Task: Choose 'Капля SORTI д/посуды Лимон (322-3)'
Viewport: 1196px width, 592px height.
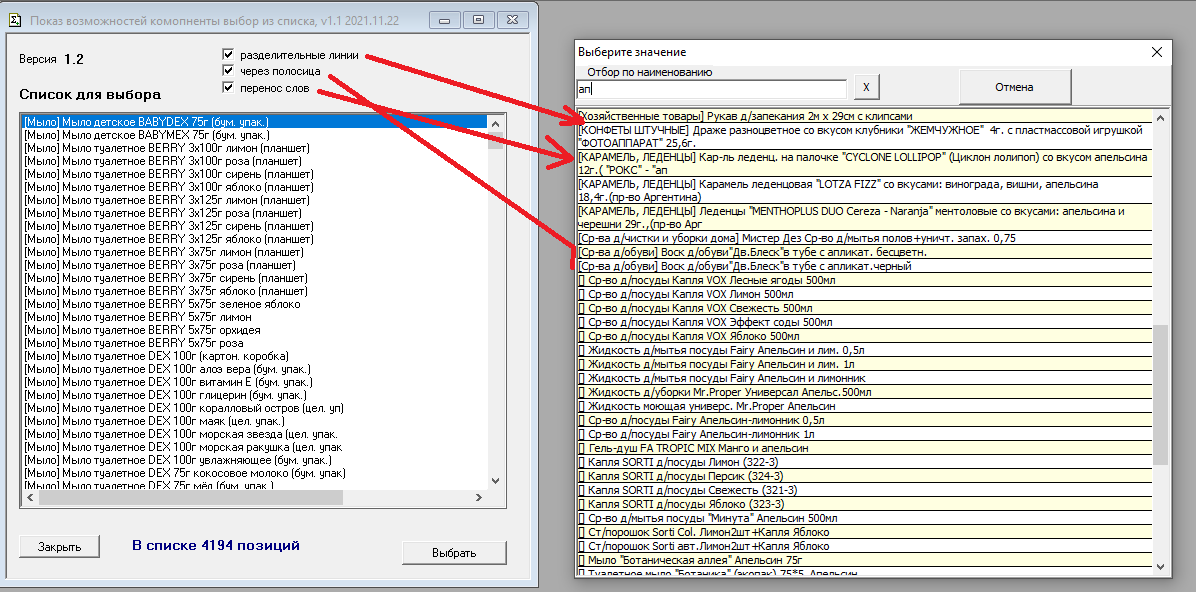Action: 864,462
